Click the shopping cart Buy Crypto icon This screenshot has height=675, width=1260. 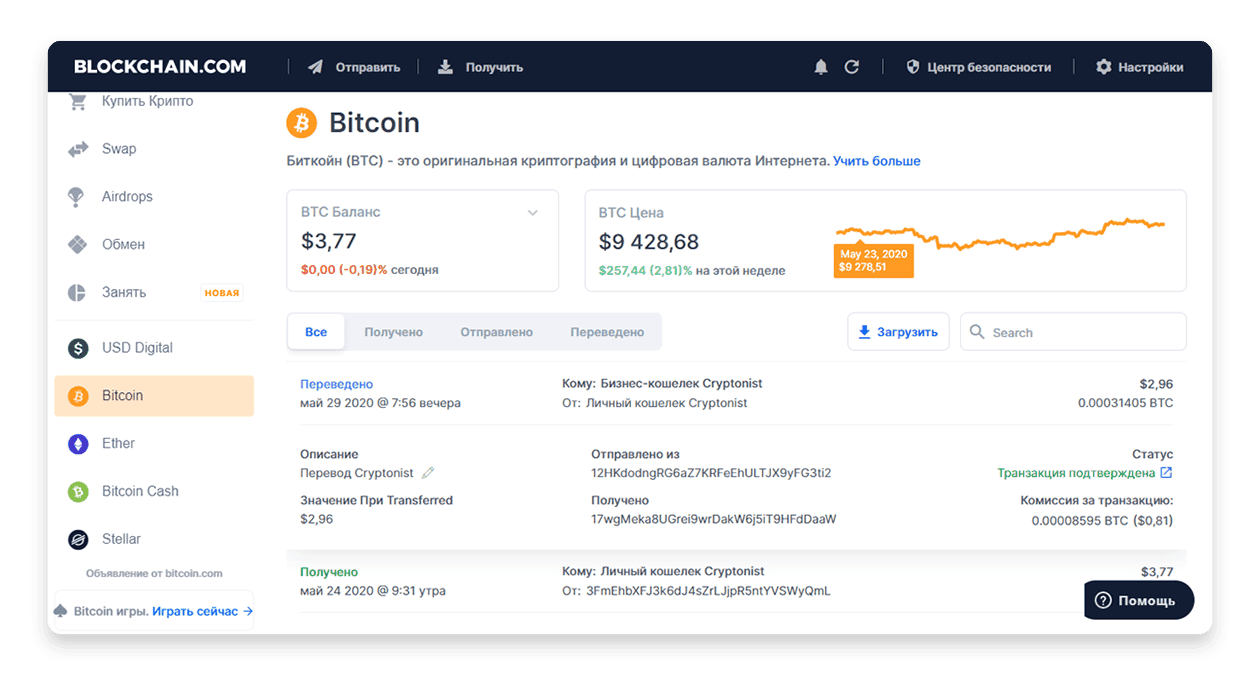click(x=77, y=101)
